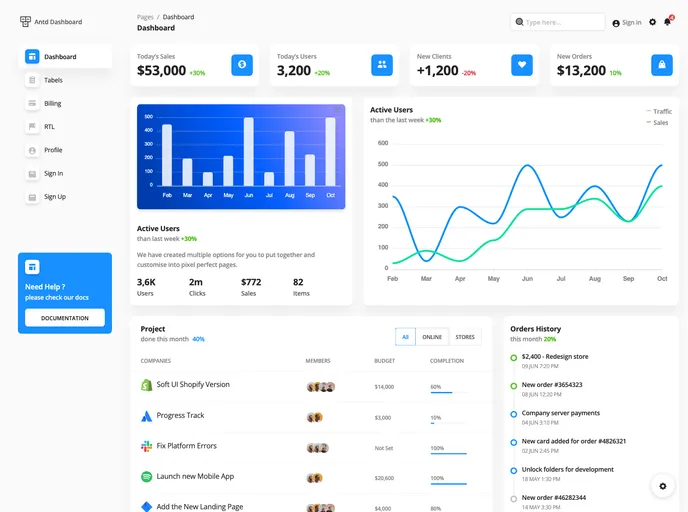
Task: Click the shopping bag icon on New Orders card
Action: tap(661, 65)
